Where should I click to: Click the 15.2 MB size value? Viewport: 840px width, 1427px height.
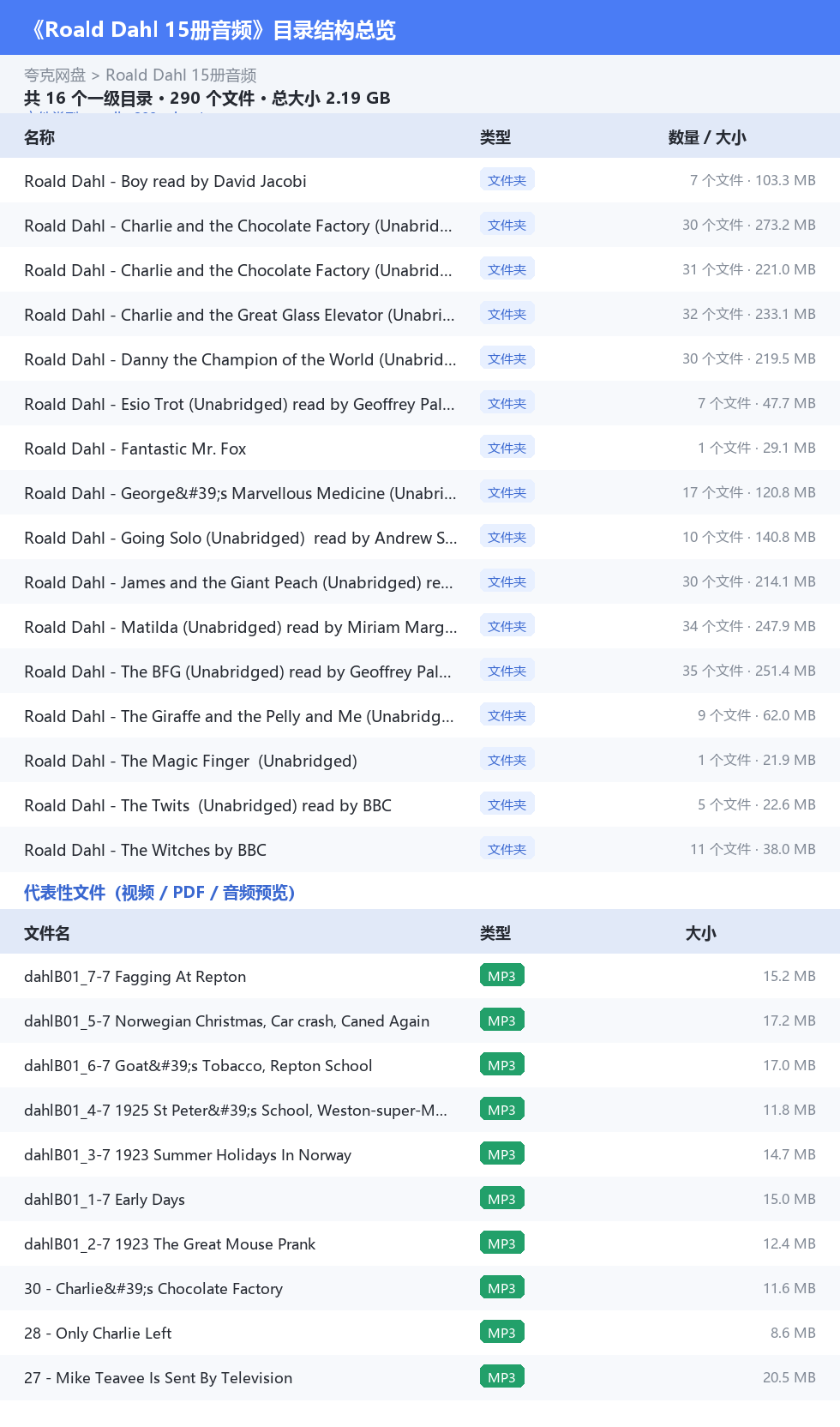point(789,976)
